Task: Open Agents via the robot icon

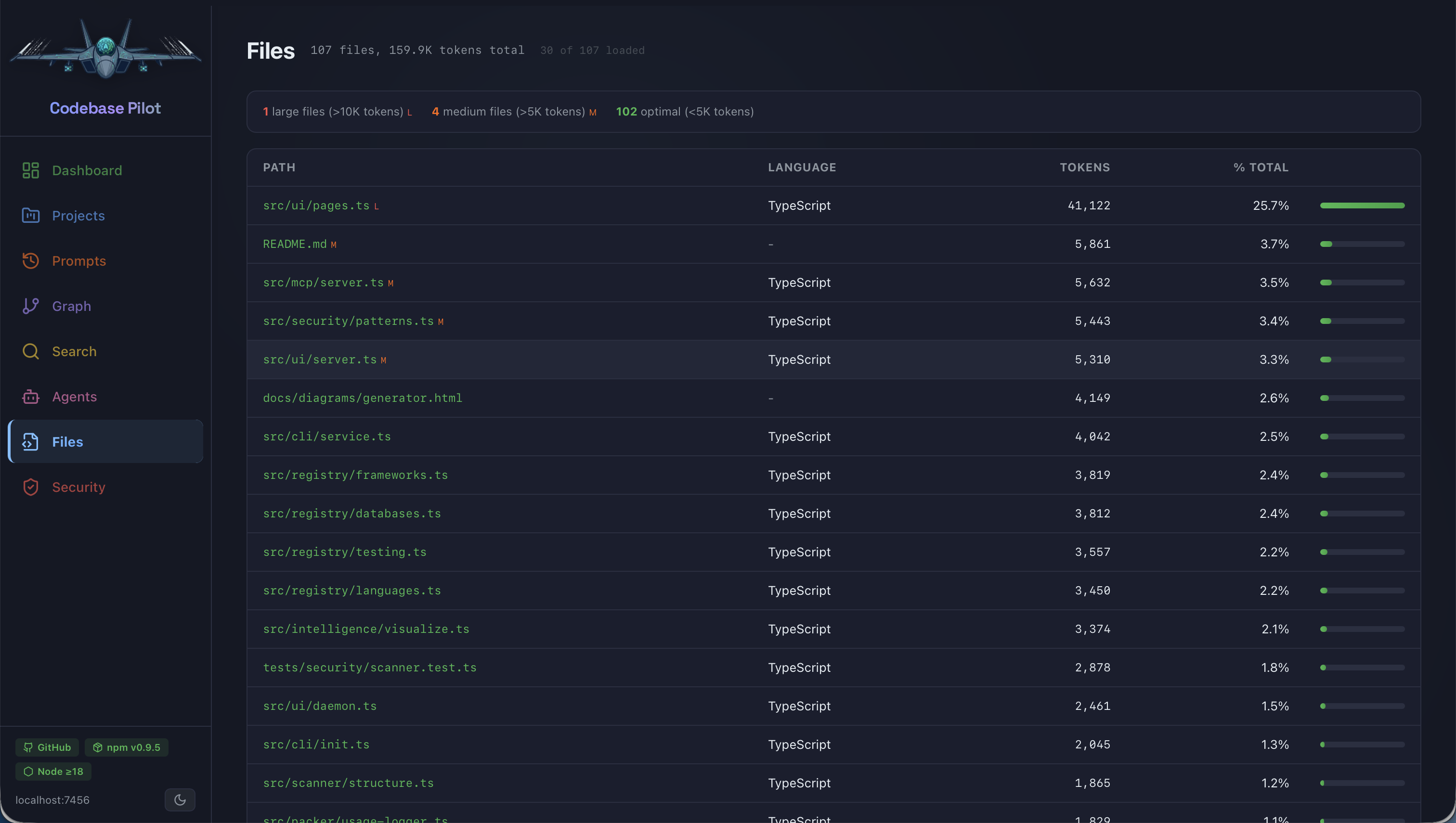Action: 30,396
